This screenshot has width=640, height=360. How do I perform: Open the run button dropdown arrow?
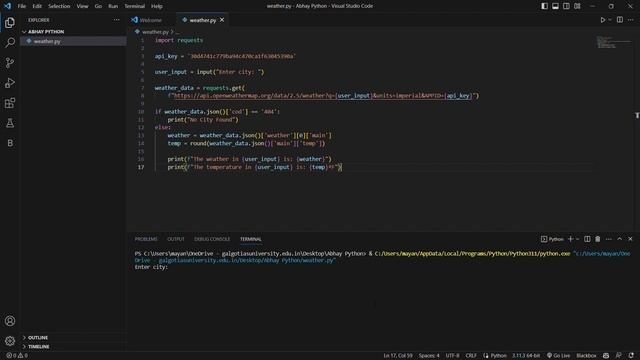click(610, 20)
